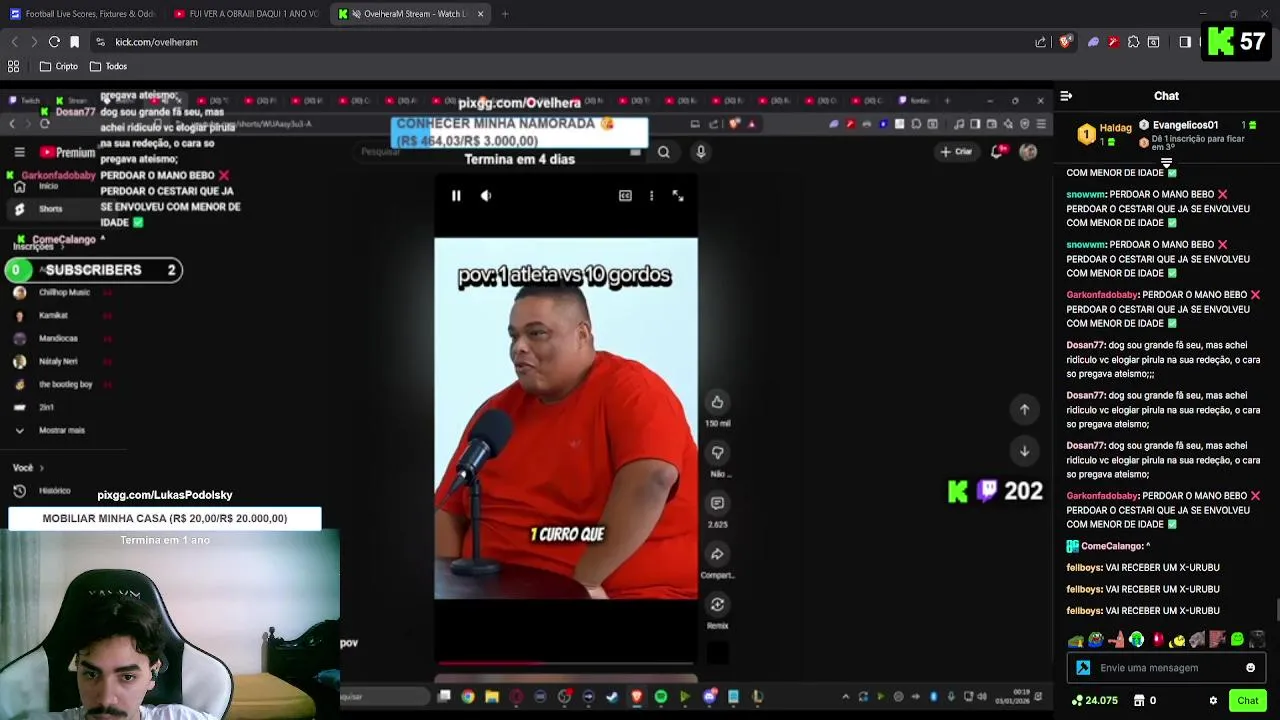Open the Todos bookmarks folder

(x=108, y=66)
